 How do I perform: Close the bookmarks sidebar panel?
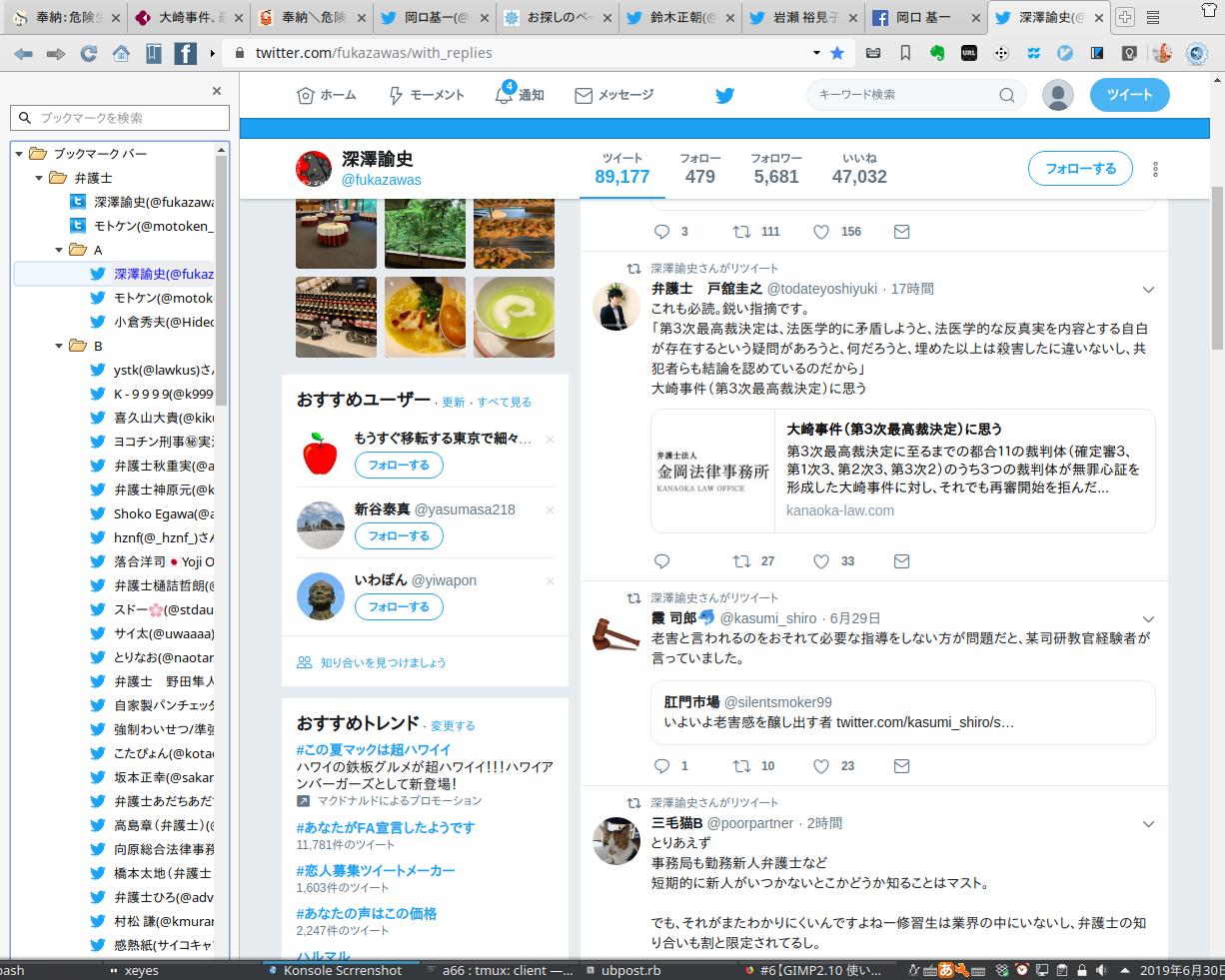[x=217, y=91]
